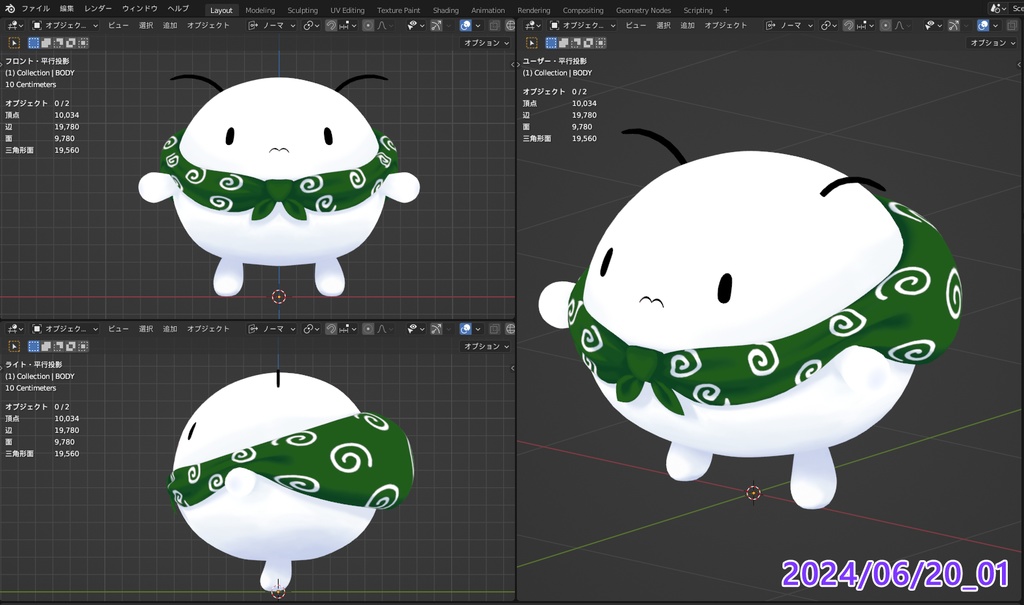Open transform orientation dropdown in front view

[272, 25]
